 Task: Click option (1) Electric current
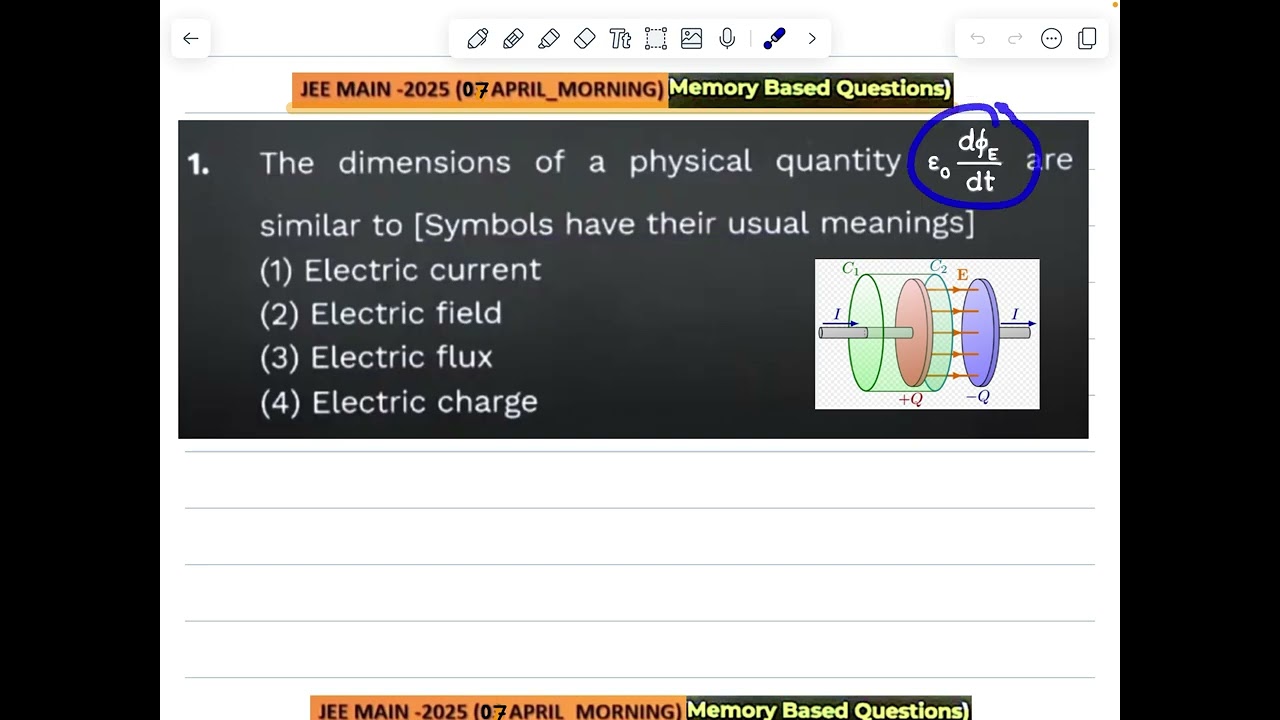pos(400,270)
